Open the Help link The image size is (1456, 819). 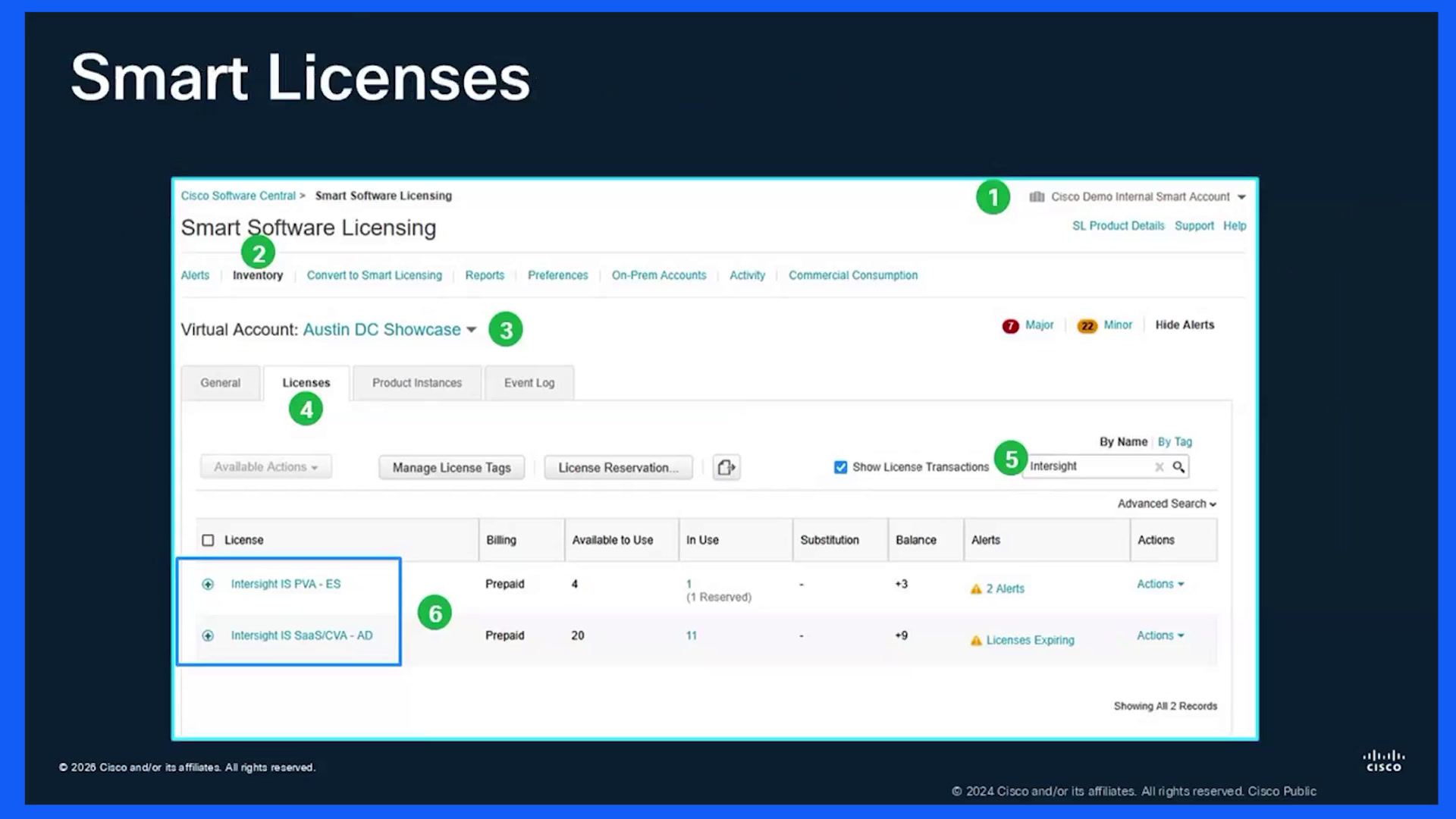tap(1235, 226)
